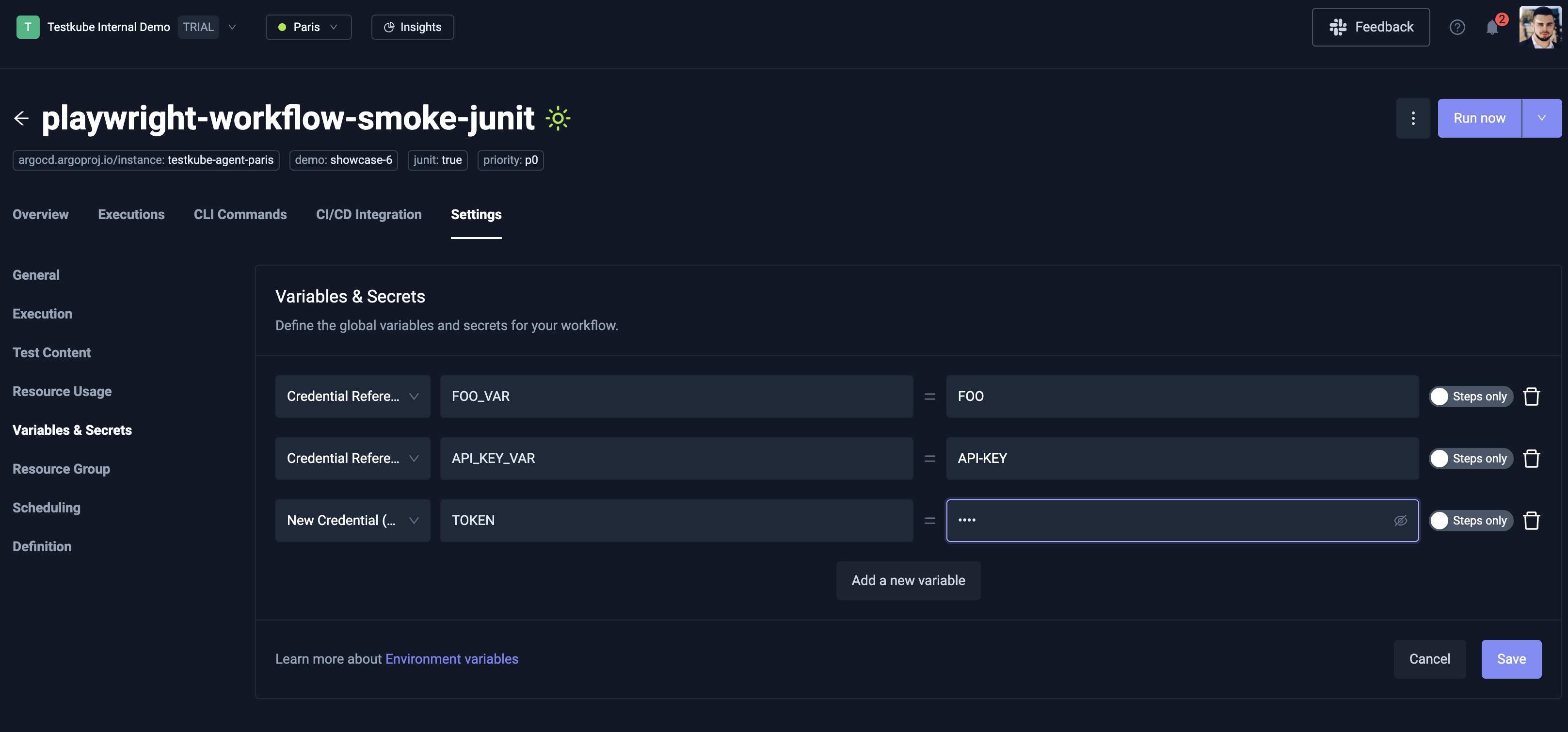Open the TOKEN row type dropdown
Screen dimensions: 1568x732
pyautogui.click(x=352, y=521)
